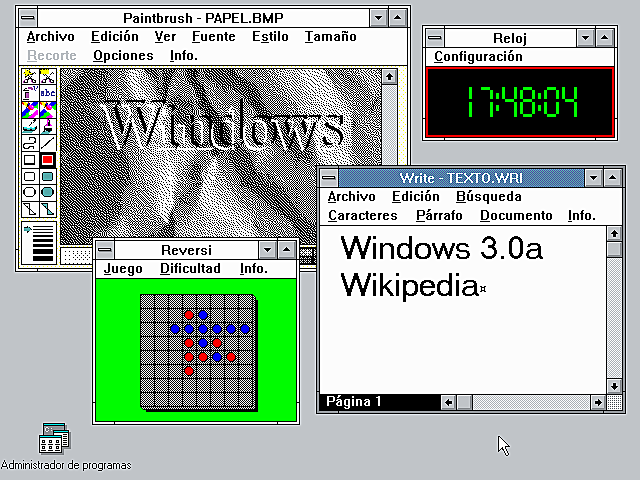This screenshot has width=640, height=480.
Task: Open the Archivo menu in Write
Action: pyautogui.click(x=351, y=196)
